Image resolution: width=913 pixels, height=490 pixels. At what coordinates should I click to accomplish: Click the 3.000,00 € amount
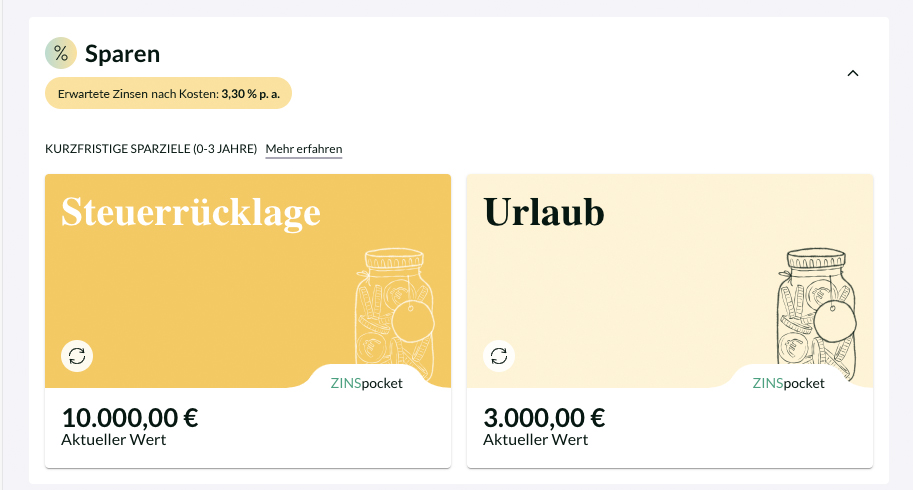click(544, 417)
